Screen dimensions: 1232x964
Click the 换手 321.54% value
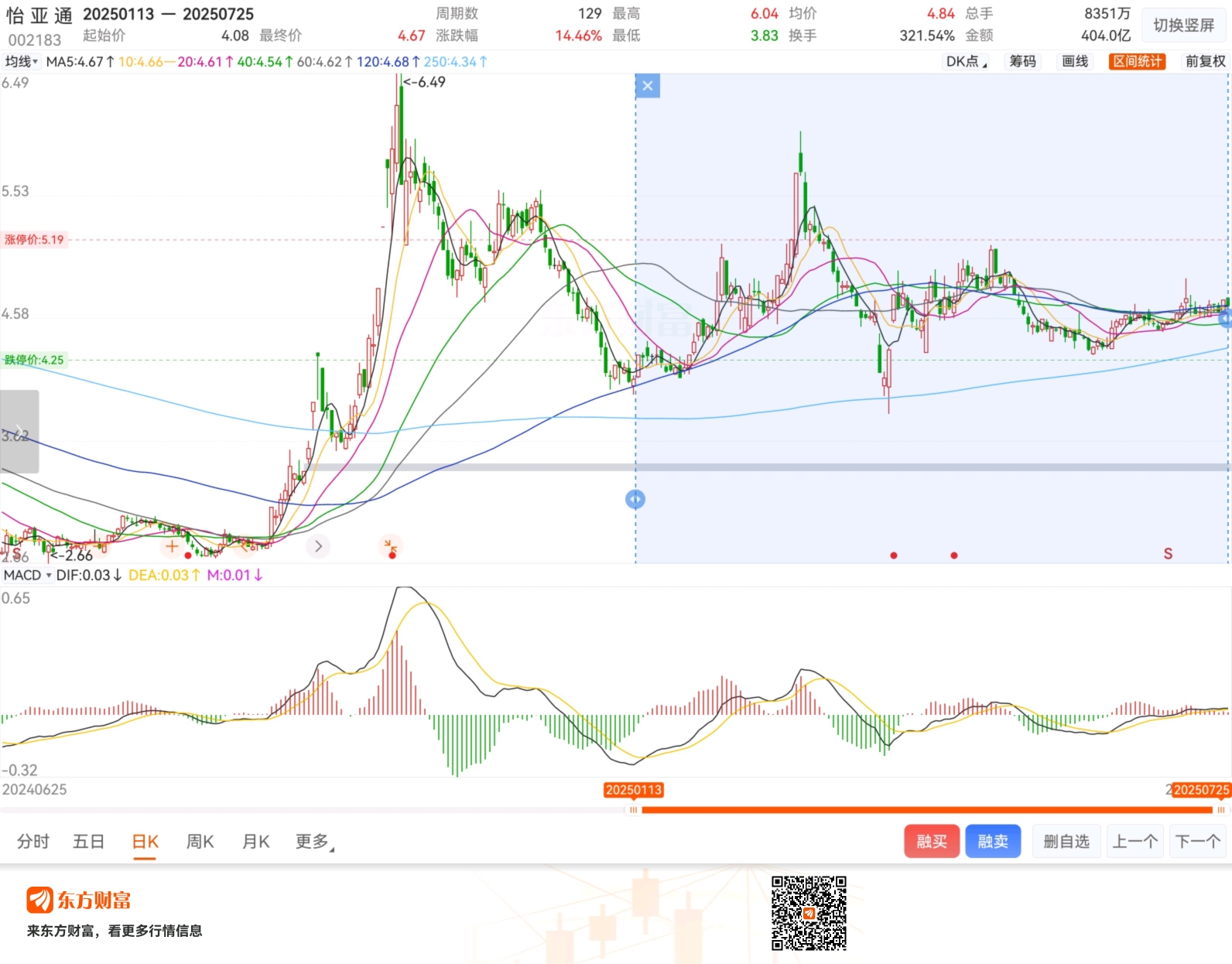click(x=927, y=36)
